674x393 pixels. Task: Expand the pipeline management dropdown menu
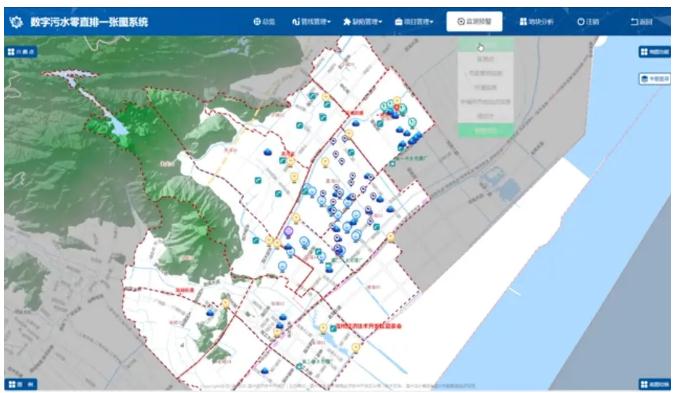click(311, 21)
